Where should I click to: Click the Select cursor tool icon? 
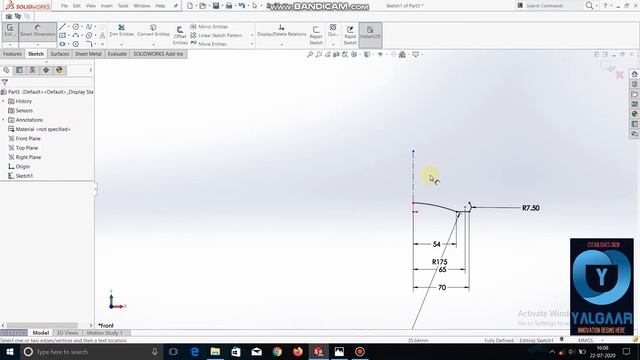255,6
